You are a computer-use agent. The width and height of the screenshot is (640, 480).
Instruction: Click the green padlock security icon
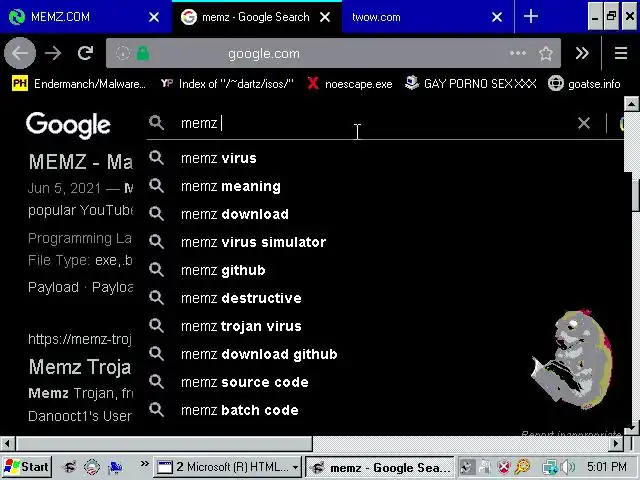[x=143, y=53]
